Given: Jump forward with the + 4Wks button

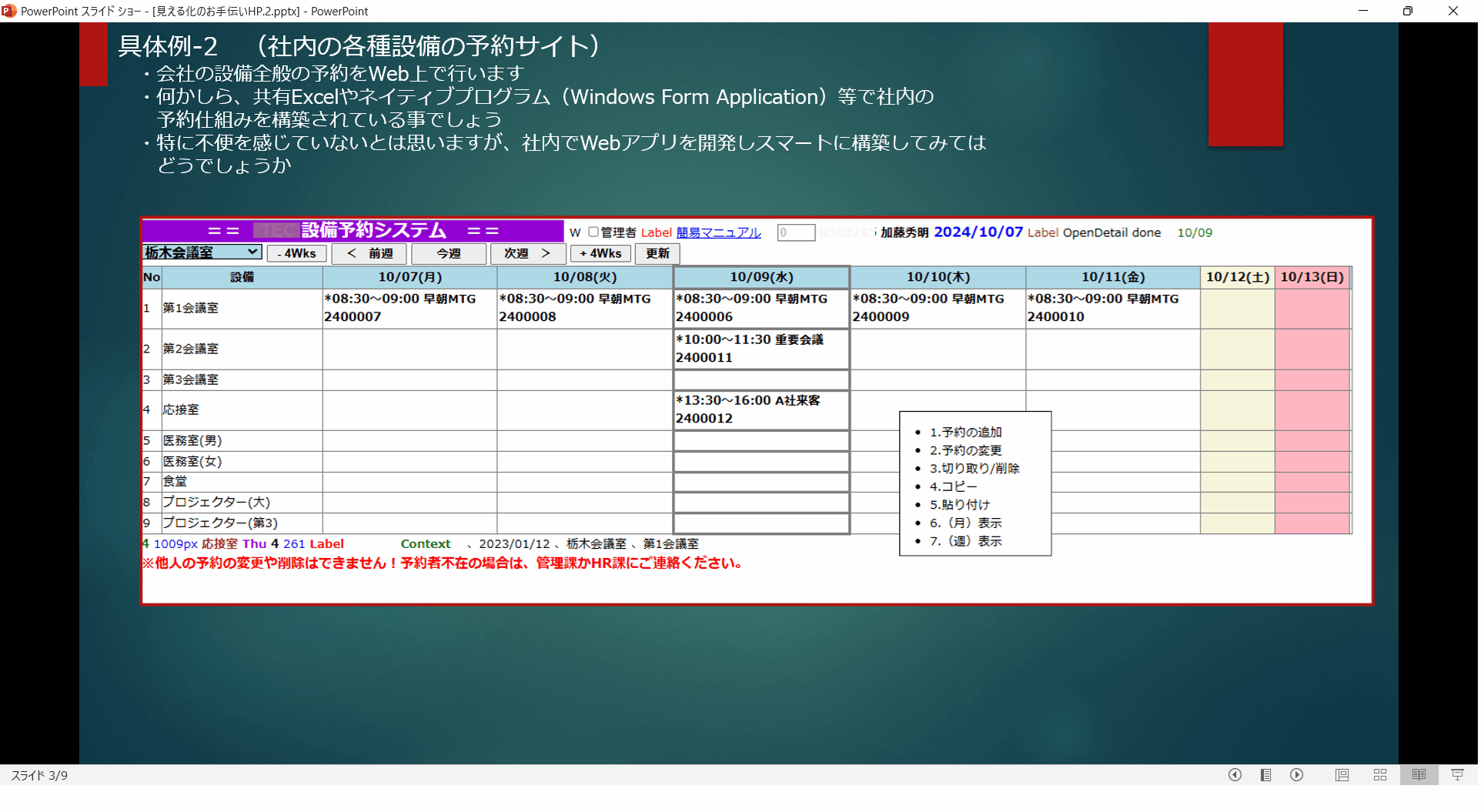Looking at the screenshot, I should tap(600, 253).
